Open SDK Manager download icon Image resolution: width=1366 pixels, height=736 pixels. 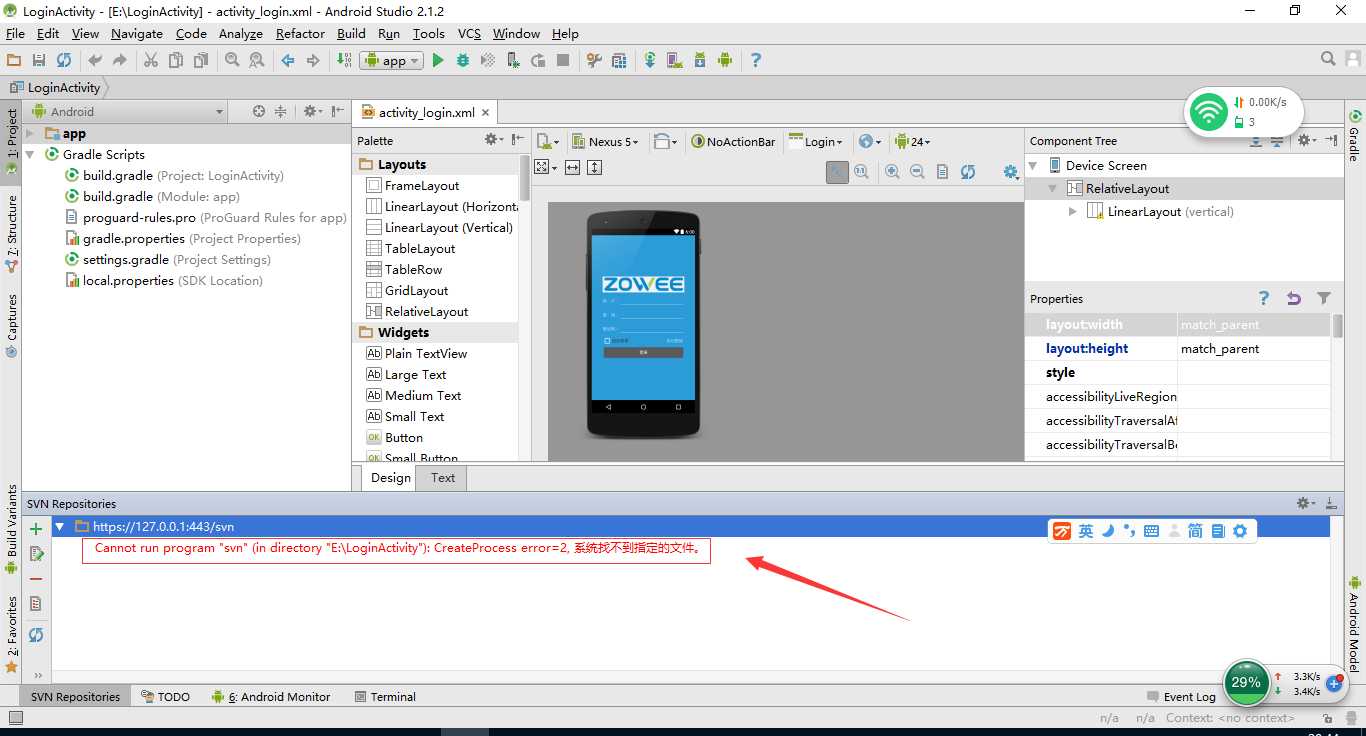click(700, 60)
